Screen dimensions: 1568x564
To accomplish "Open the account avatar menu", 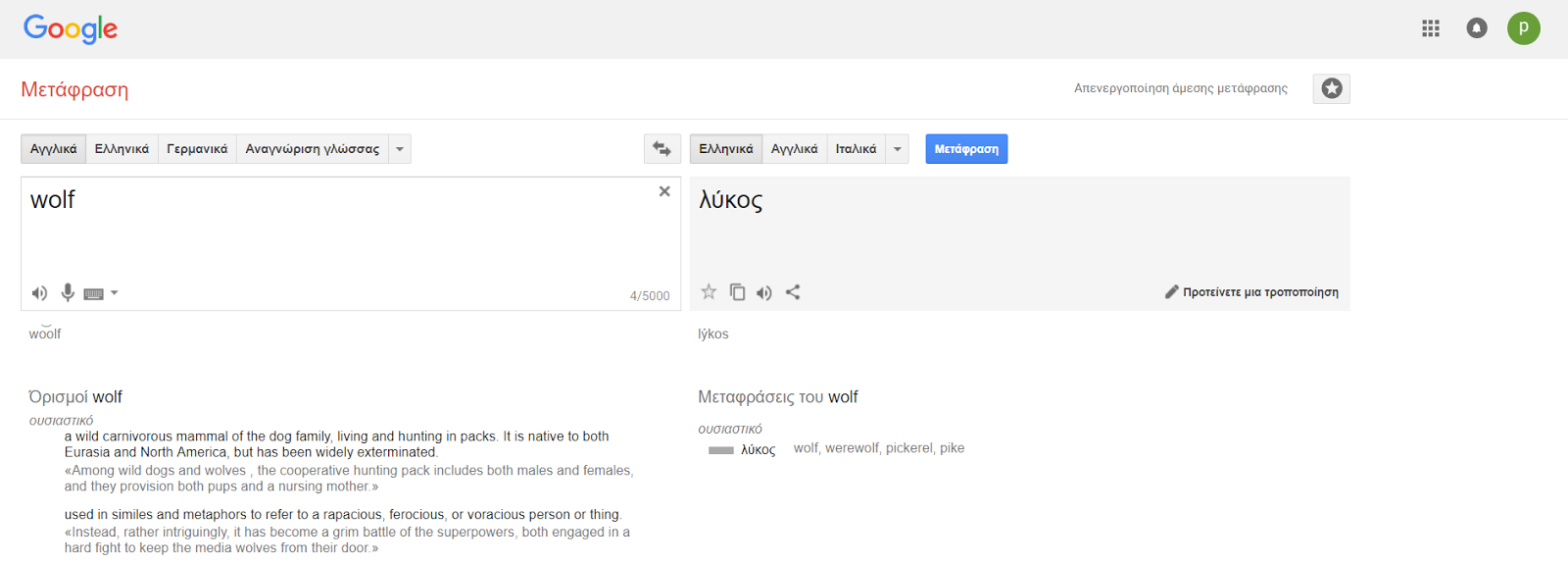I will point(1524,28).
